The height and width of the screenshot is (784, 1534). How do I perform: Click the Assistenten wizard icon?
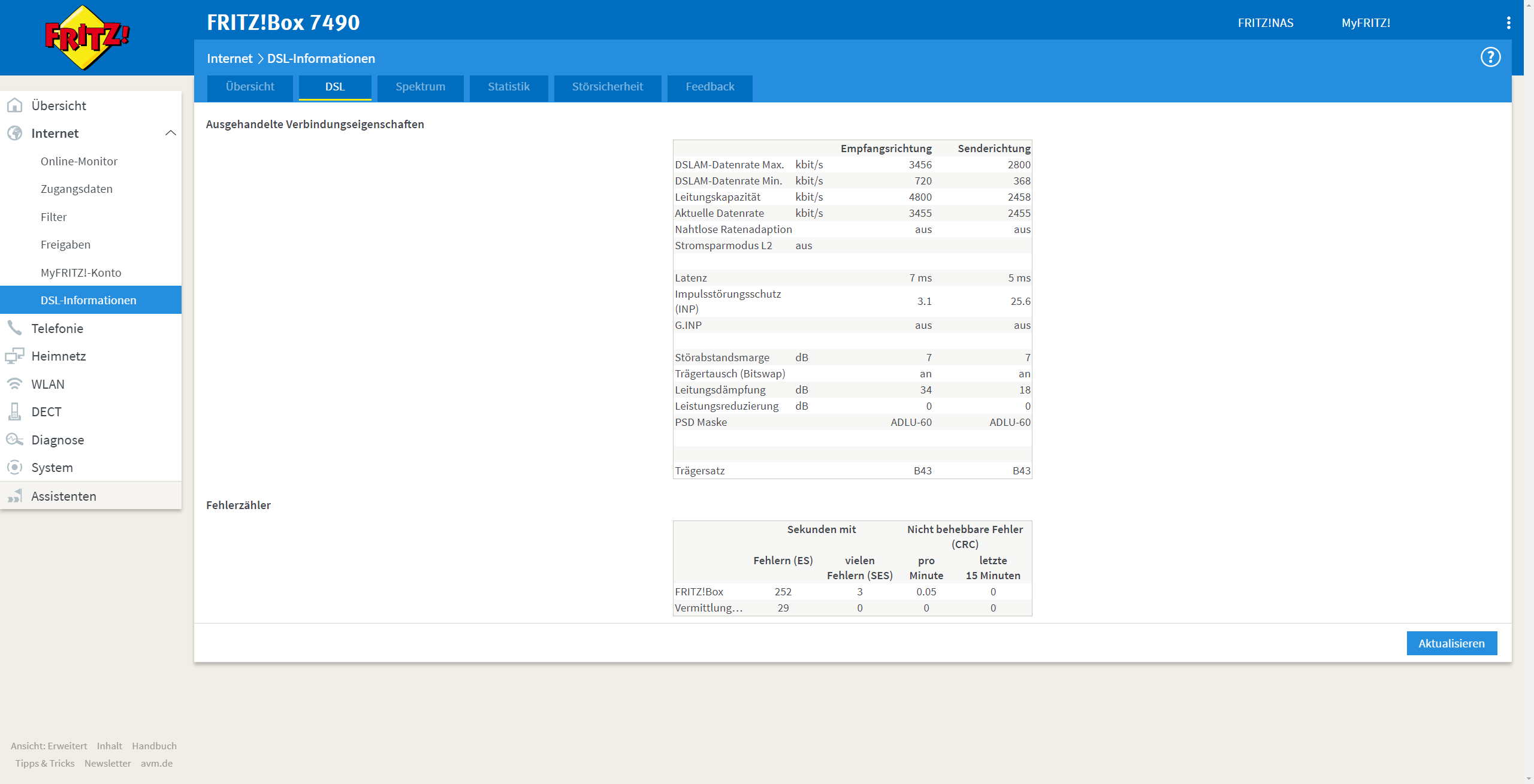tap(14, 496)
